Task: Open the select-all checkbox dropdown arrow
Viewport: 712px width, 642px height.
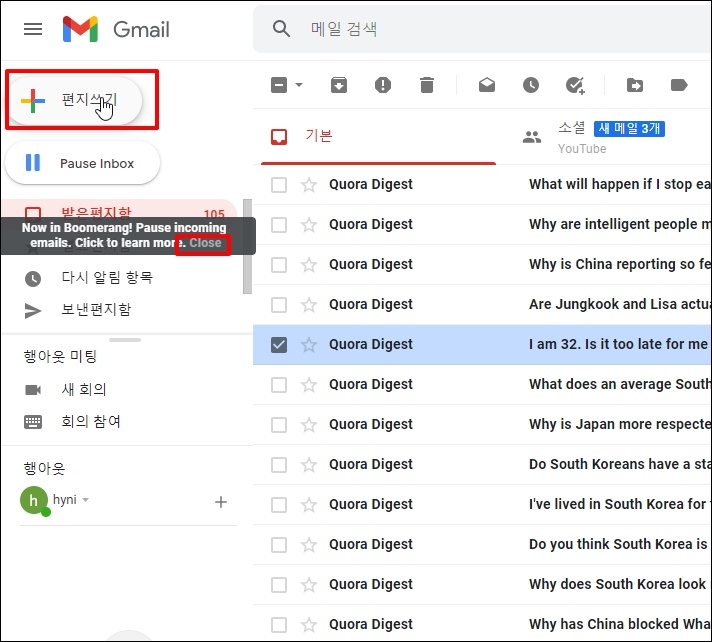Action: [x=299, y=84]
